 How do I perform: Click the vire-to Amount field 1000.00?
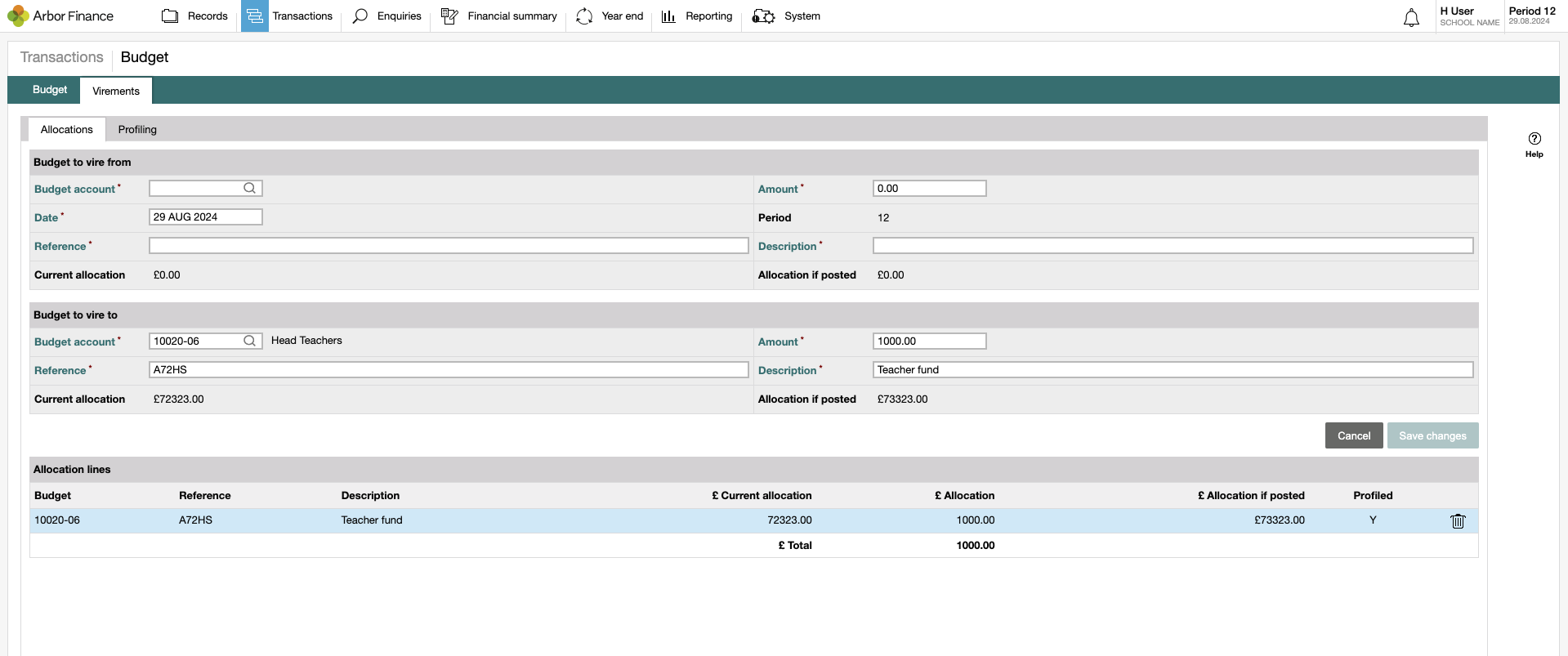929,341
